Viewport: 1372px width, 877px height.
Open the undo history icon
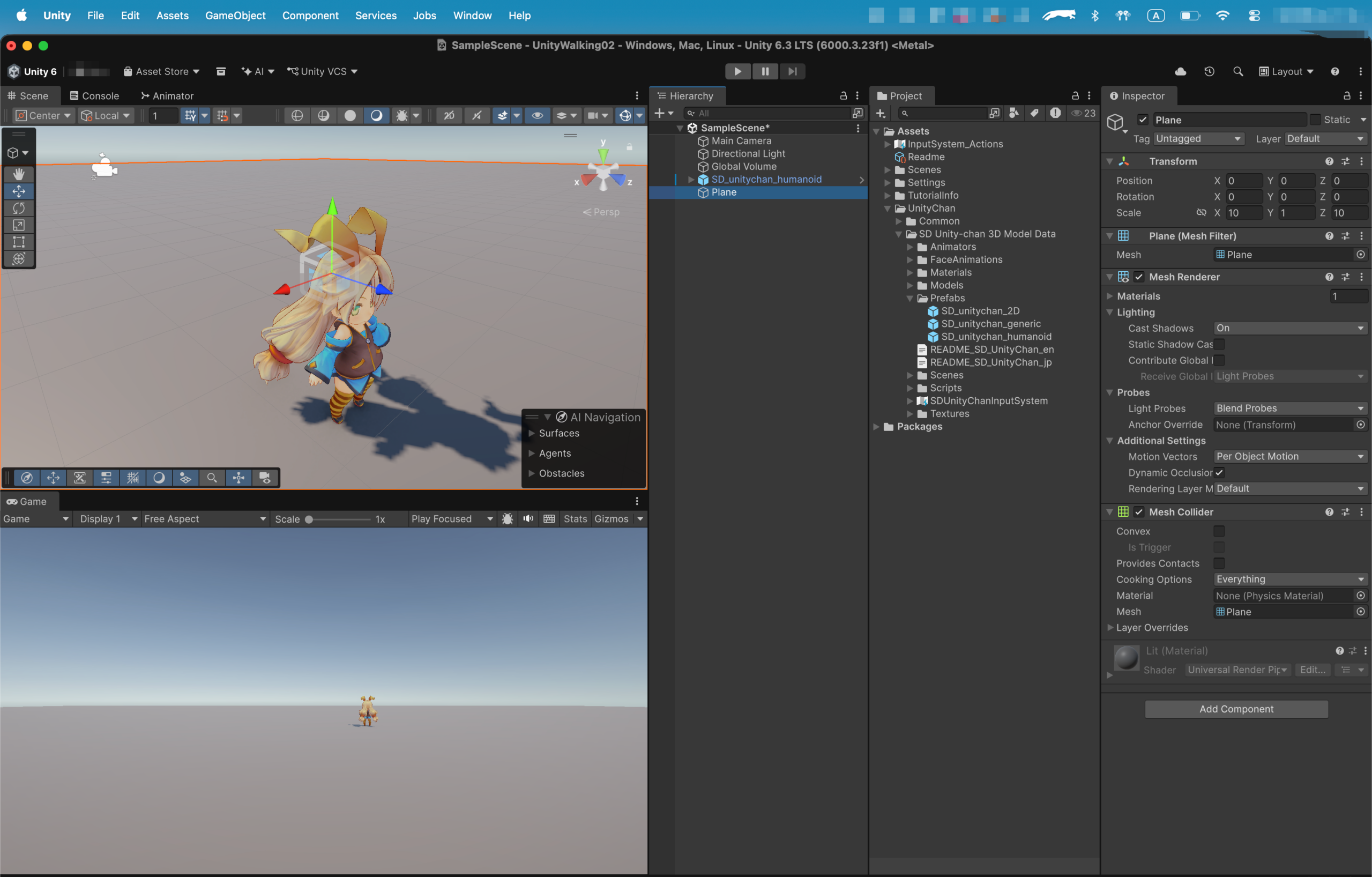(x=1209, y=71)
